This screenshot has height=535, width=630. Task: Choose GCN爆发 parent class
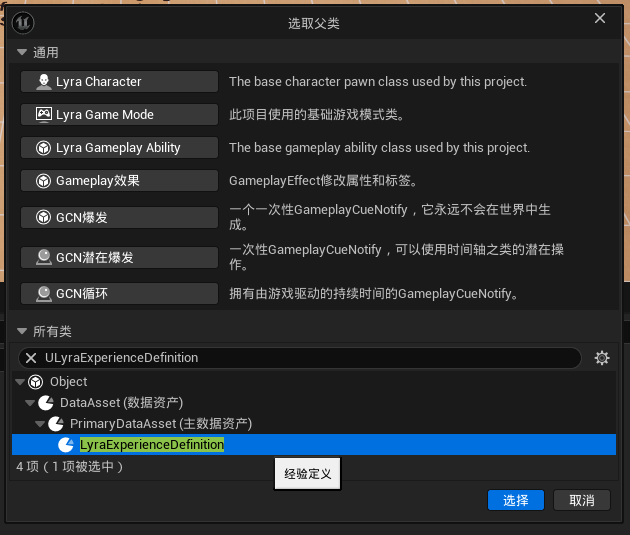(119, 217)
